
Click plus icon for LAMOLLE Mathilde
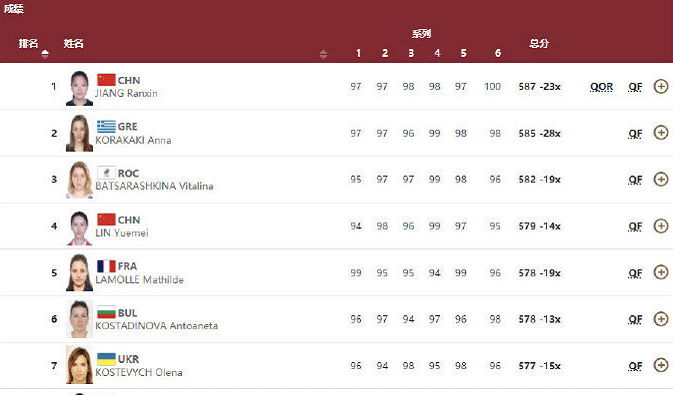pyautogui.click(x=661, y=272)
